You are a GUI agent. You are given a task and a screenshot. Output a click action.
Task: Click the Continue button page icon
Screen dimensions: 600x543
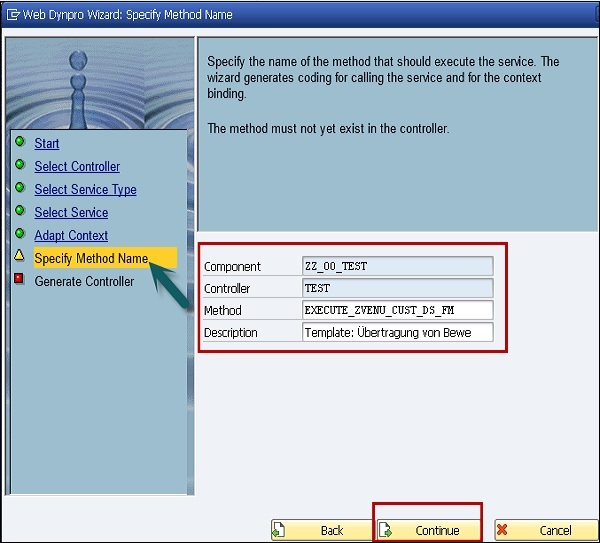pos(385,530)
